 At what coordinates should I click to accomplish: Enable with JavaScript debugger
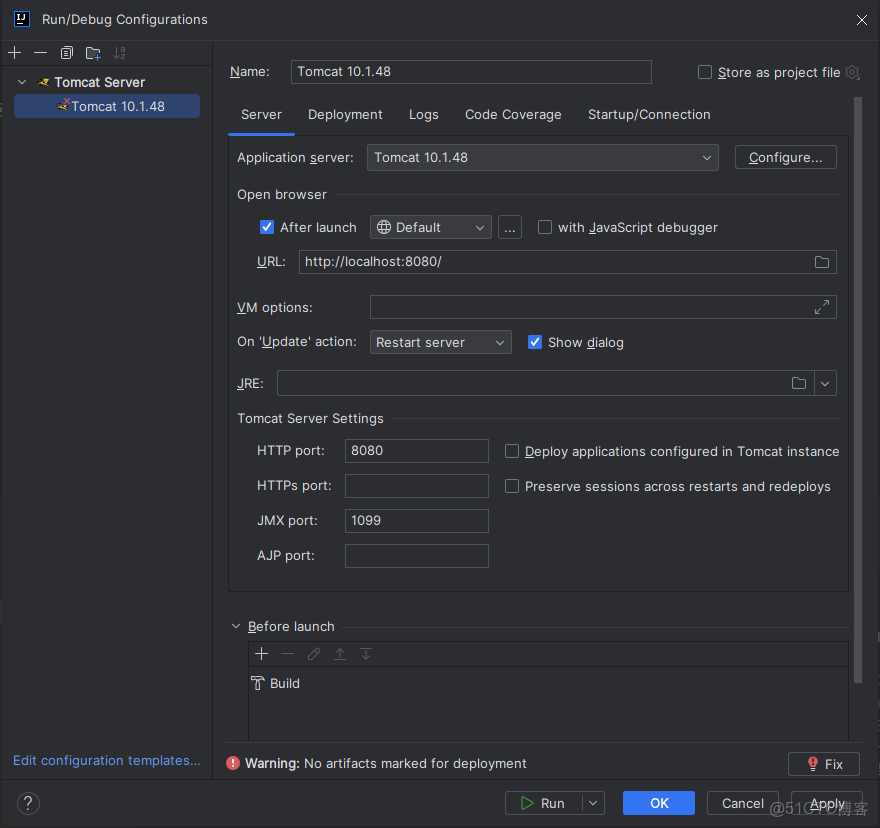(x=544, y=227)
